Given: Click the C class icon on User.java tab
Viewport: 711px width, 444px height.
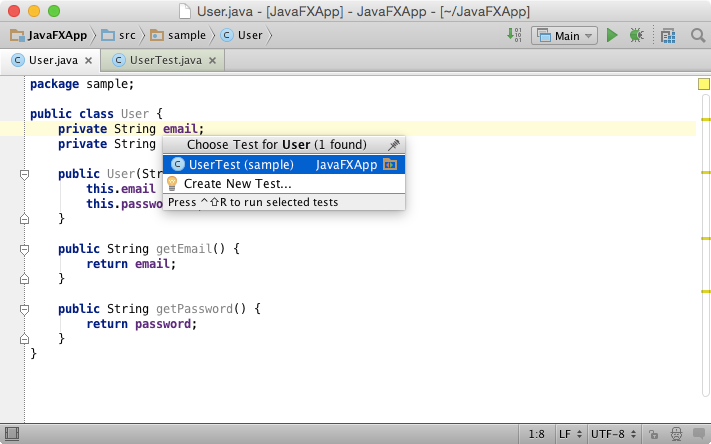Looking at the screenshot, I should (x=18, y=60).
